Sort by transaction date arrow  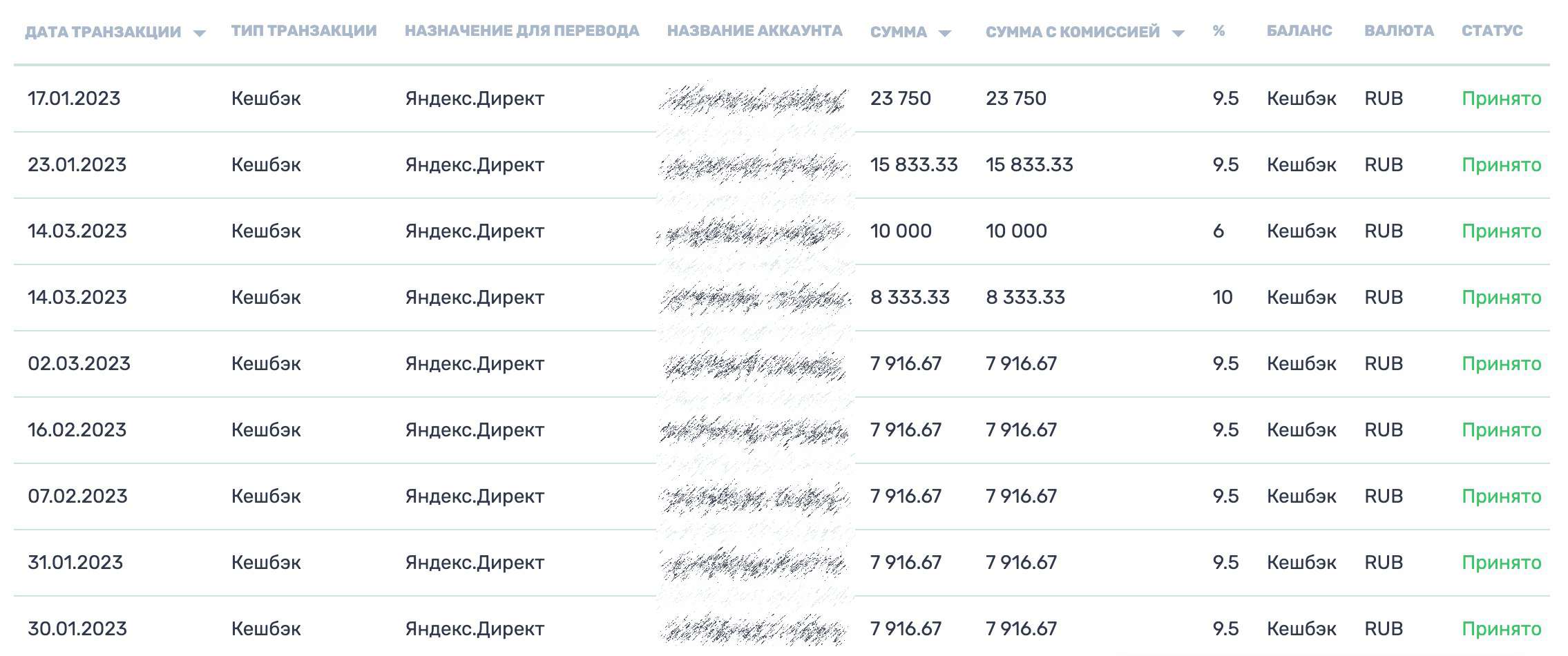click(200, 33)
